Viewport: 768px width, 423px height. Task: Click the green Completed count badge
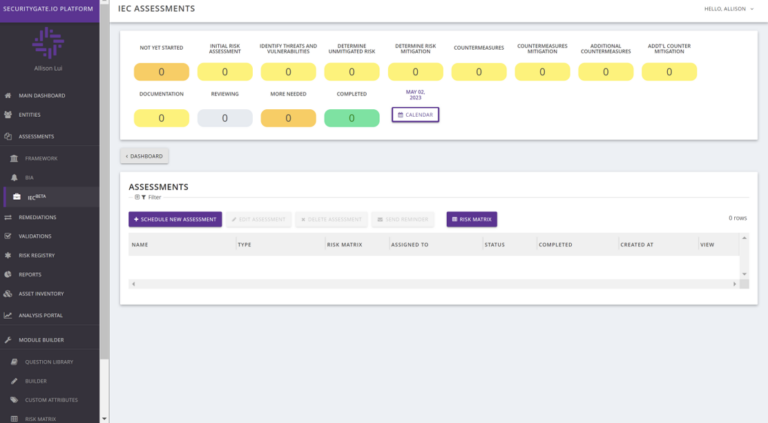tap(352, 118)
